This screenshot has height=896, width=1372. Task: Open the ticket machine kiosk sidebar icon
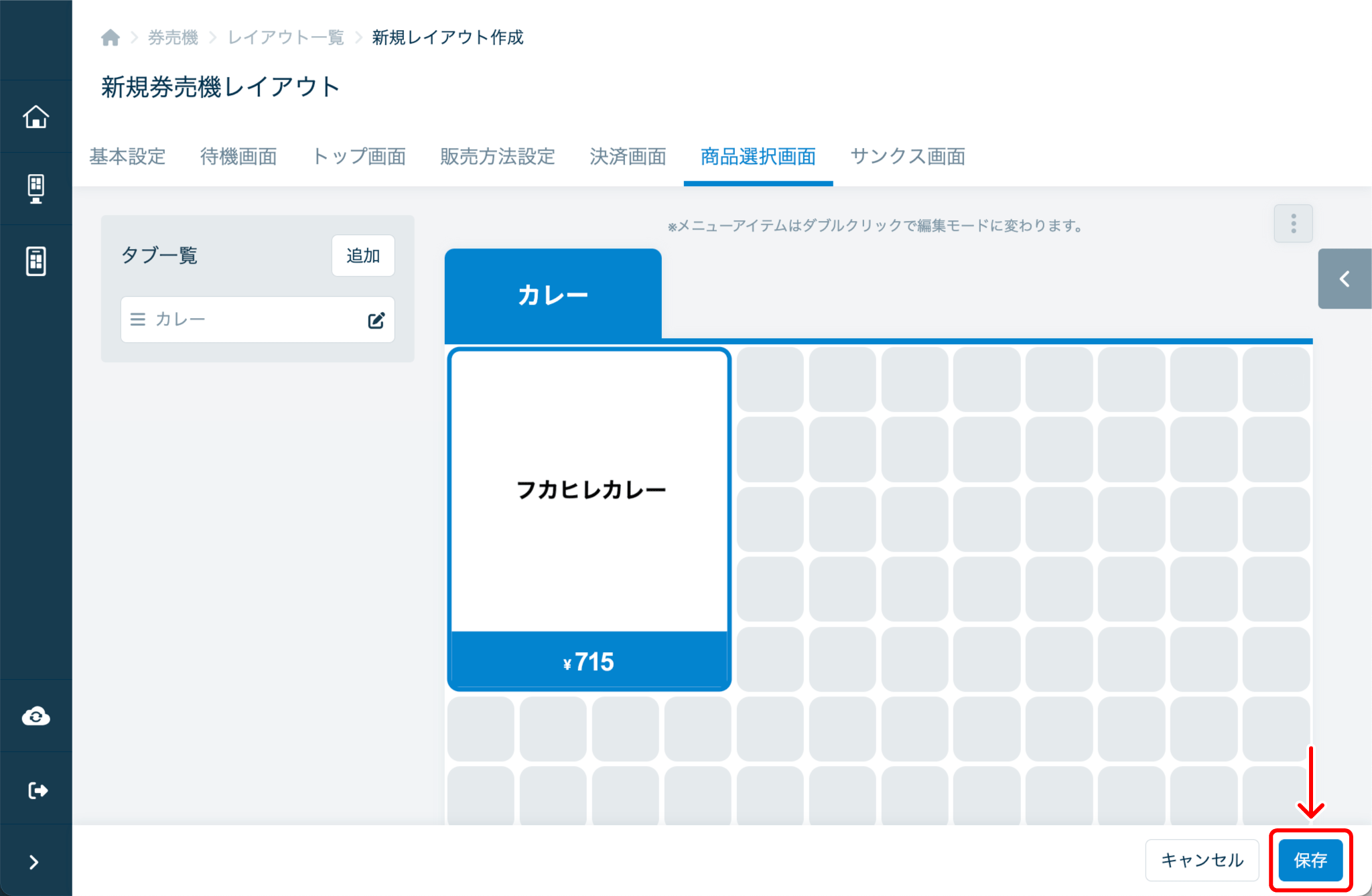tap(36, 189)
